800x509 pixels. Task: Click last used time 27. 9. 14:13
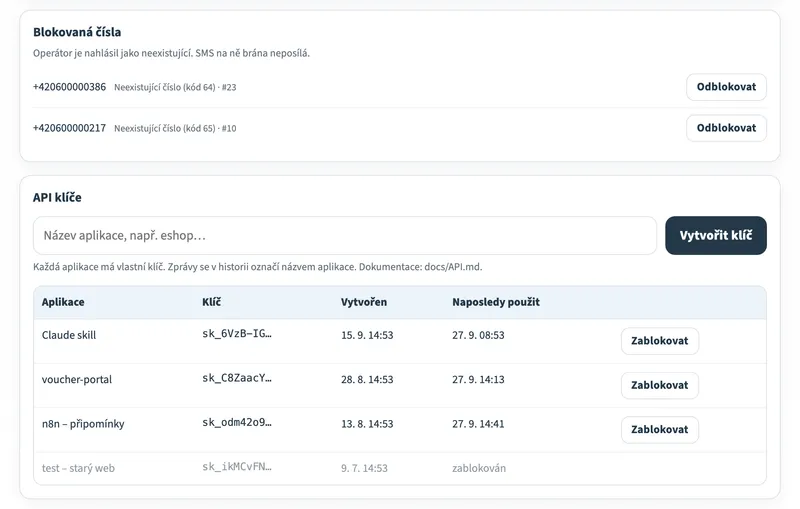[x=478, y=379]
